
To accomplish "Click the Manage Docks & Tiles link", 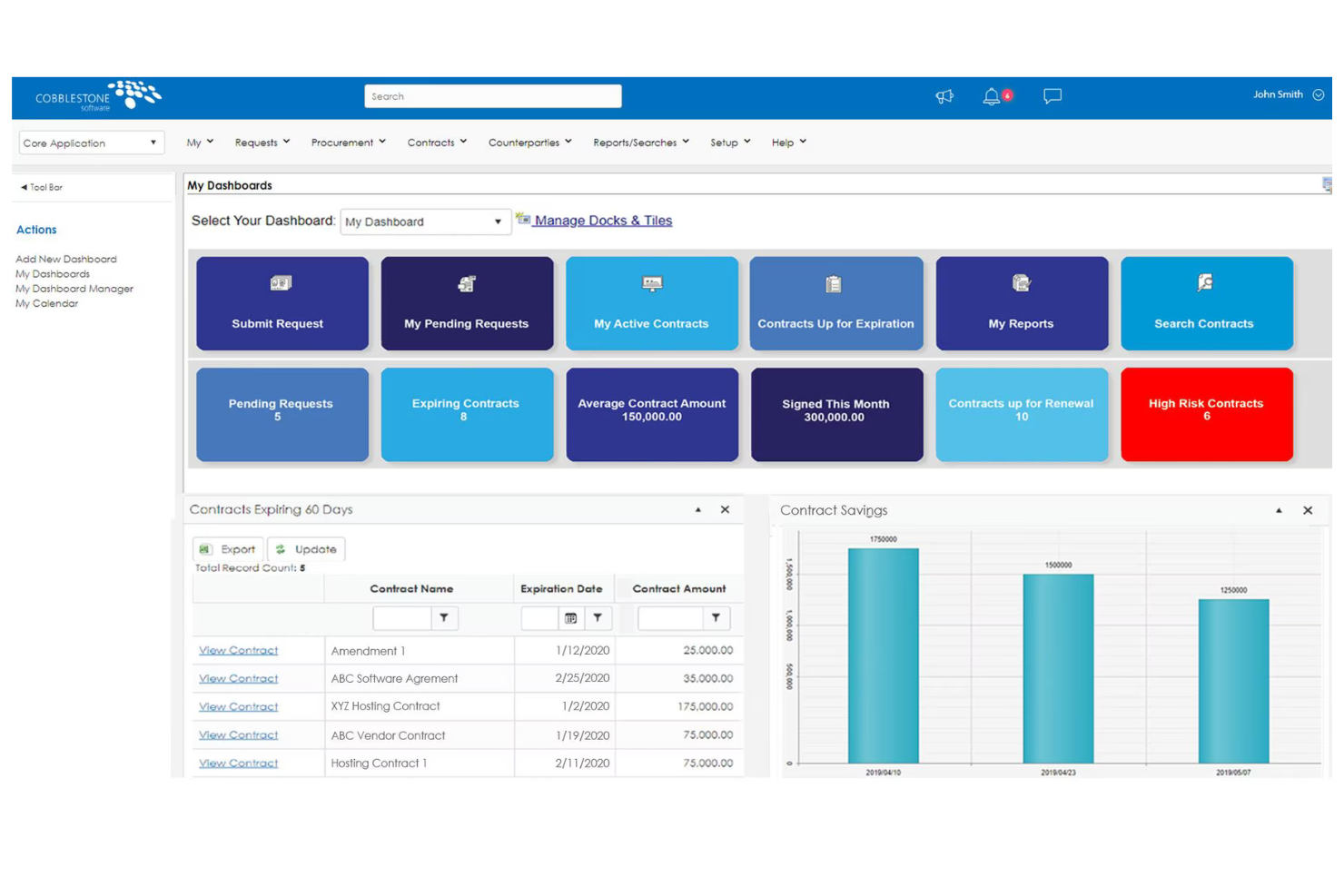I will click(x=603, y=220).
